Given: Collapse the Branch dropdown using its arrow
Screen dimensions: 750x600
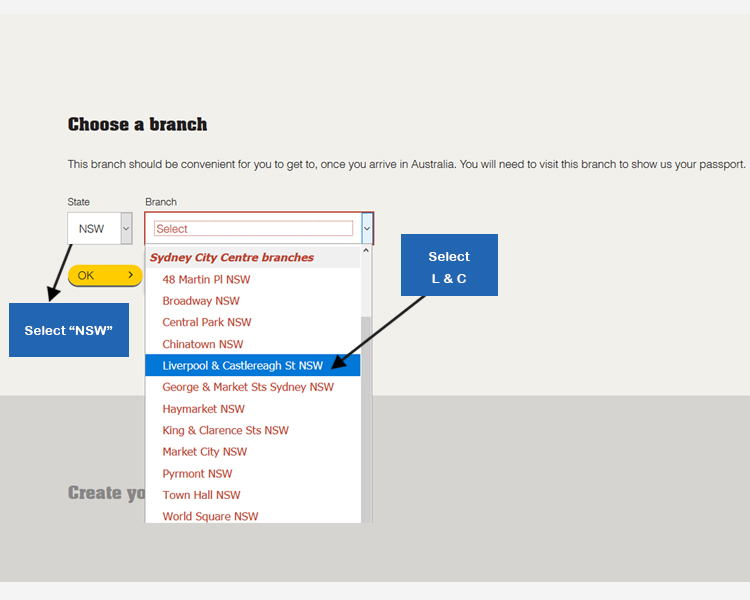Looking at the screenshot, I should pyautogui.click(x=367, y=228).
